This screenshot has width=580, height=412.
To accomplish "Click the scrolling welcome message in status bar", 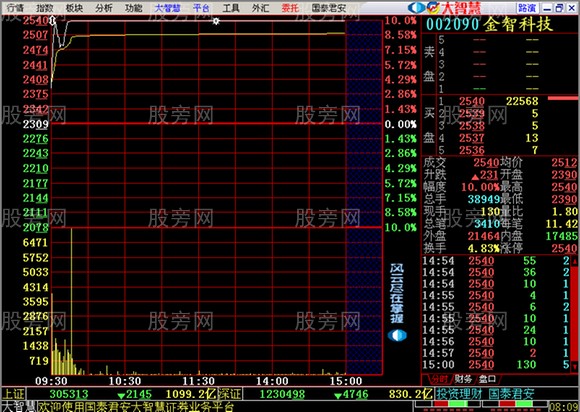I will [x=136, y=407].
